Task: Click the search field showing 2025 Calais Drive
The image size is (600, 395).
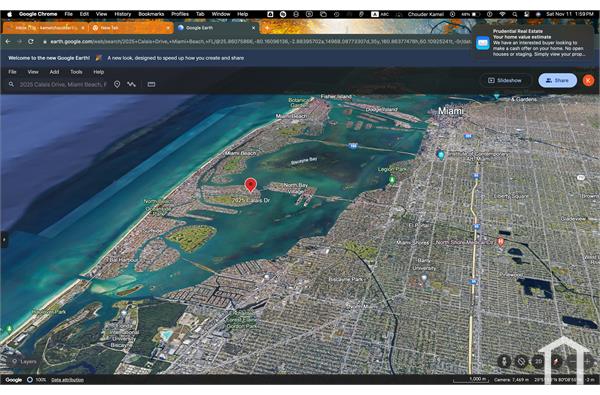Action: pos(63,84)
